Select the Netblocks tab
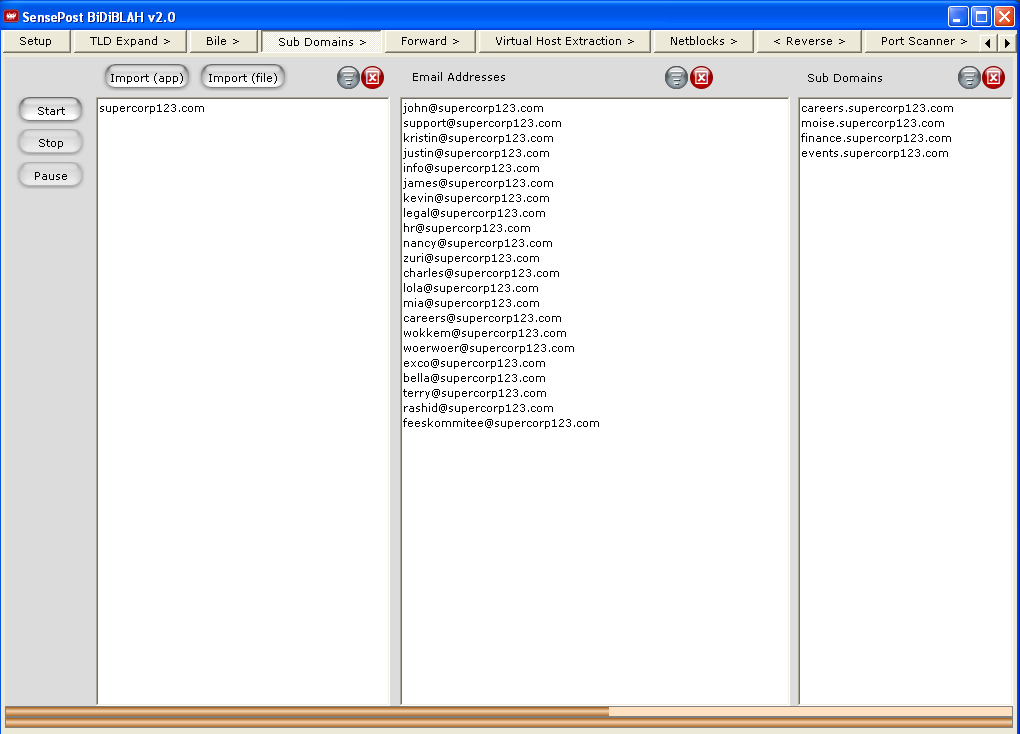Viewport: 1020px width, 734px height. (704, 42)
